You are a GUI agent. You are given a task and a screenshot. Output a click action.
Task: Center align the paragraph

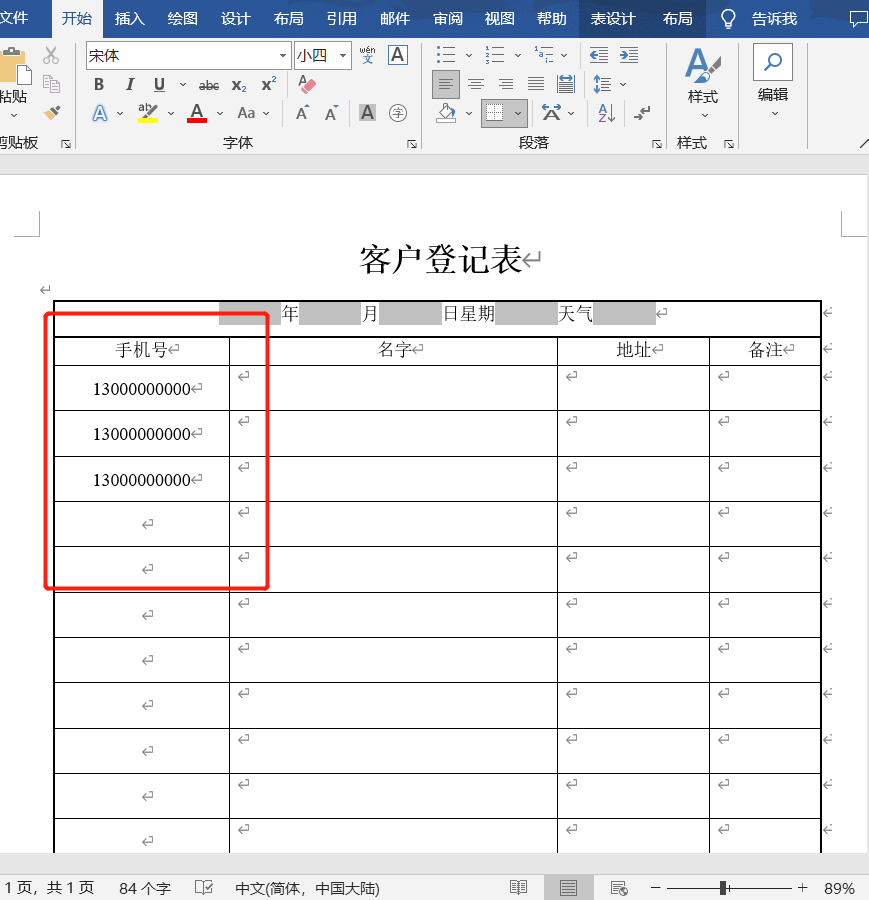[x=476, y=84]
